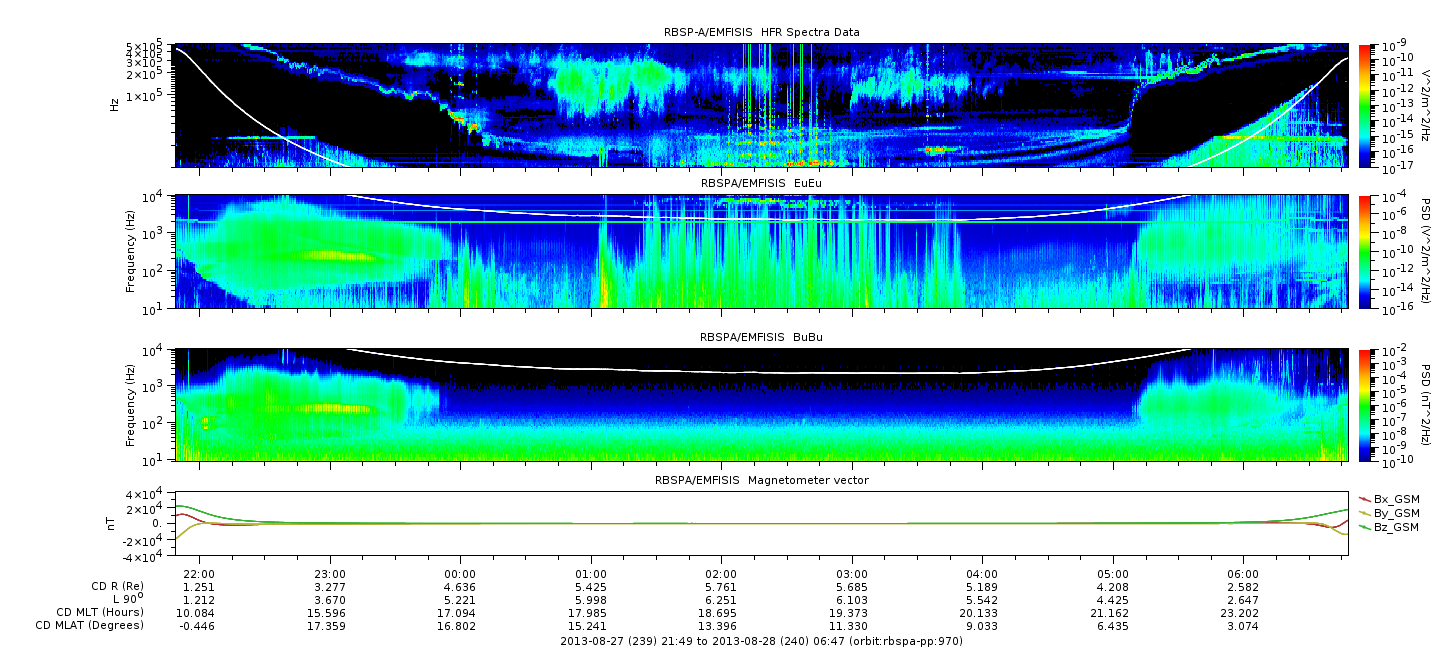
Task: Click the RBSPA/EMFISIS EuEu panel title
Action: (x=761, y=184)
